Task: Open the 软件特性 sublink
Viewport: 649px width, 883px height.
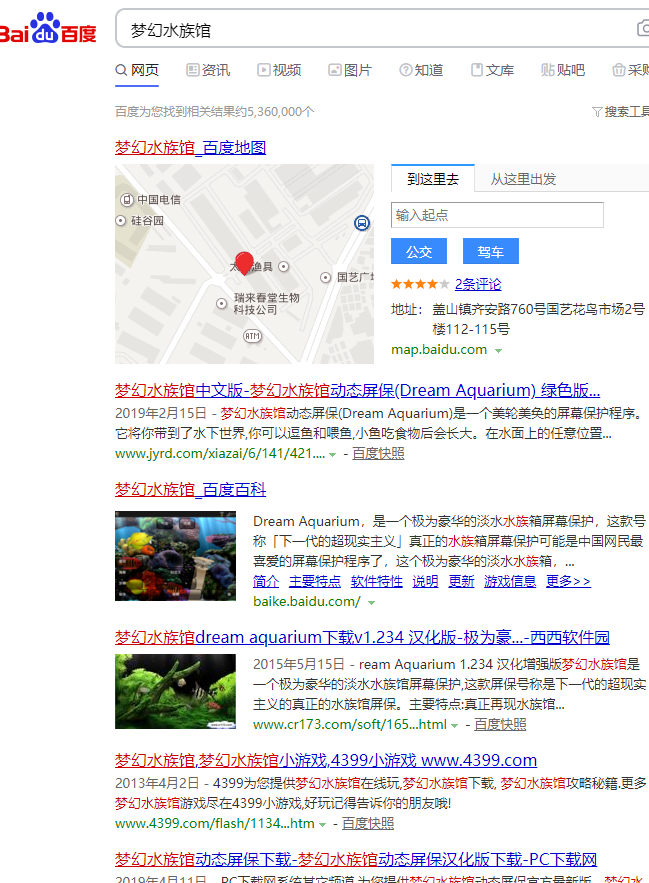Action: pyautogui.click(x=377, y=581)
